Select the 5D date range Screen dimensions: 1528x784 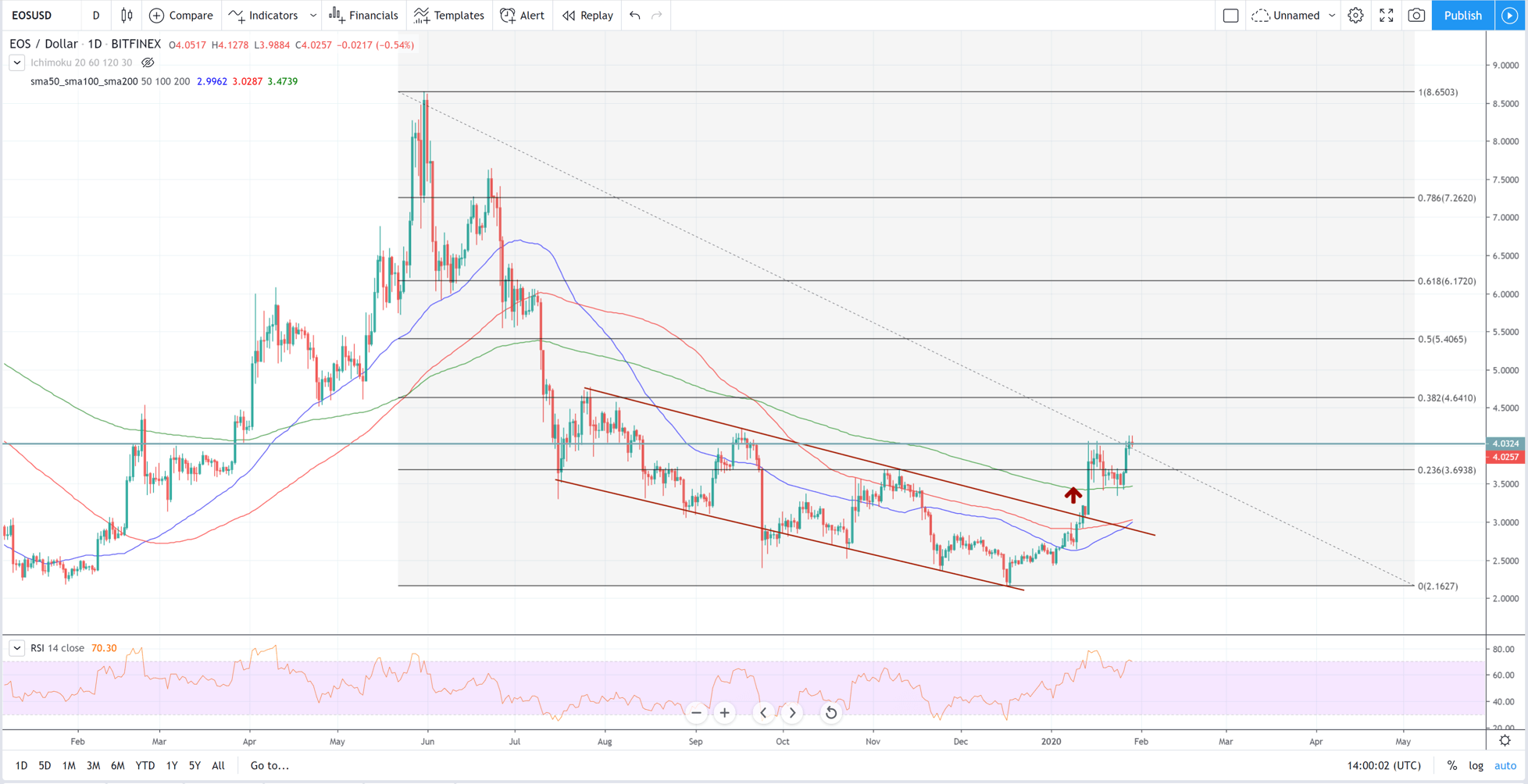coord(45,766)
